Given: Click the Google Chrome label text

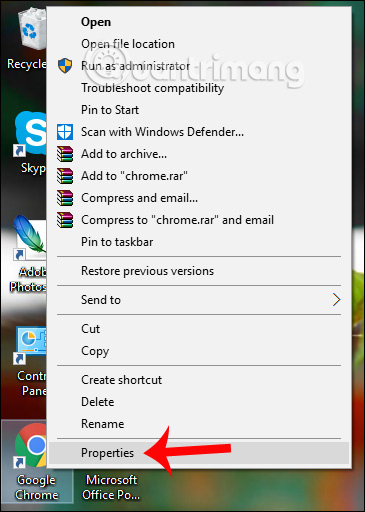Looking at the screenshot, I should coord(37,487).
